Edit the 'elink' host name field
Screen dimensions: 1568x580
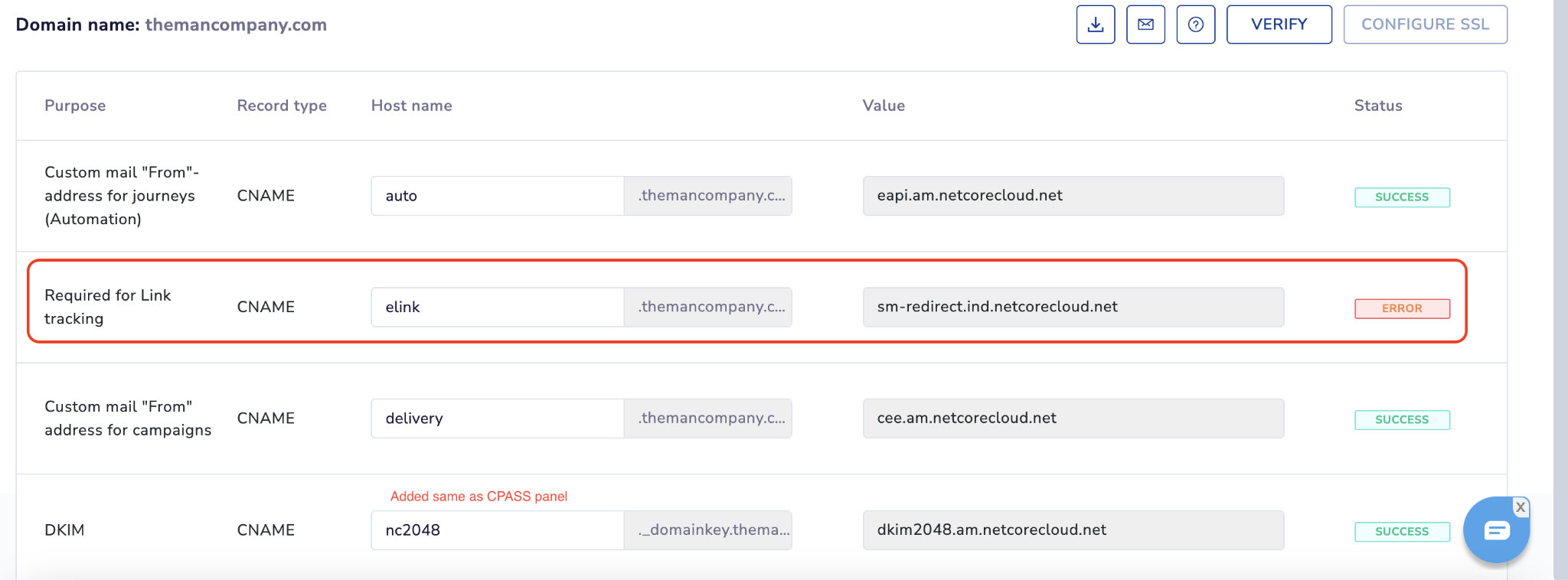498,307
